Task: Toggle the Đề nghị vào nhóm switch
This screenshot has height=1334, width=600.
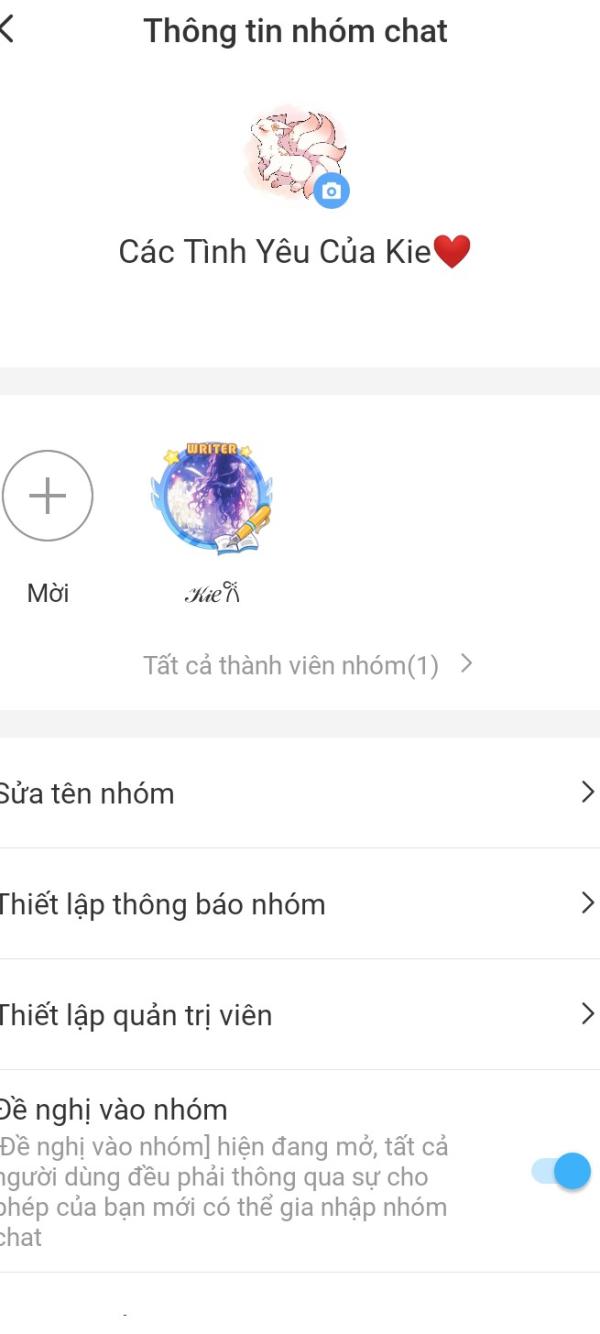Action: pyautogui.click(x=561, y=1170)
